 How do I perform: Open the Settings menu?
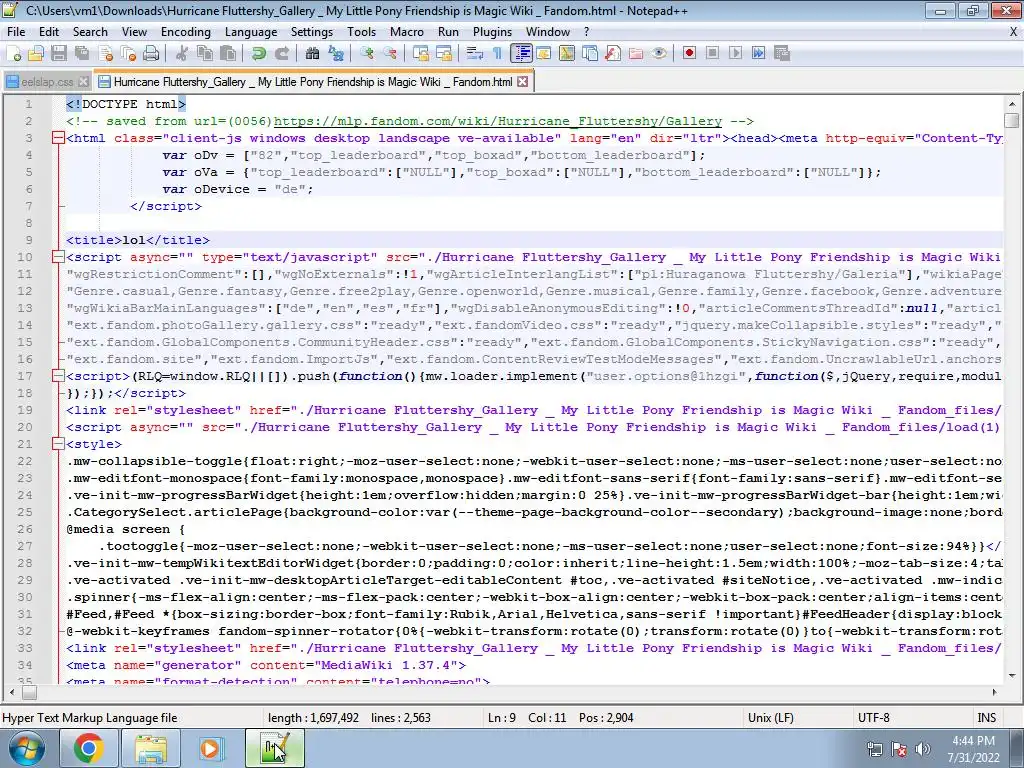pos(312,32)
